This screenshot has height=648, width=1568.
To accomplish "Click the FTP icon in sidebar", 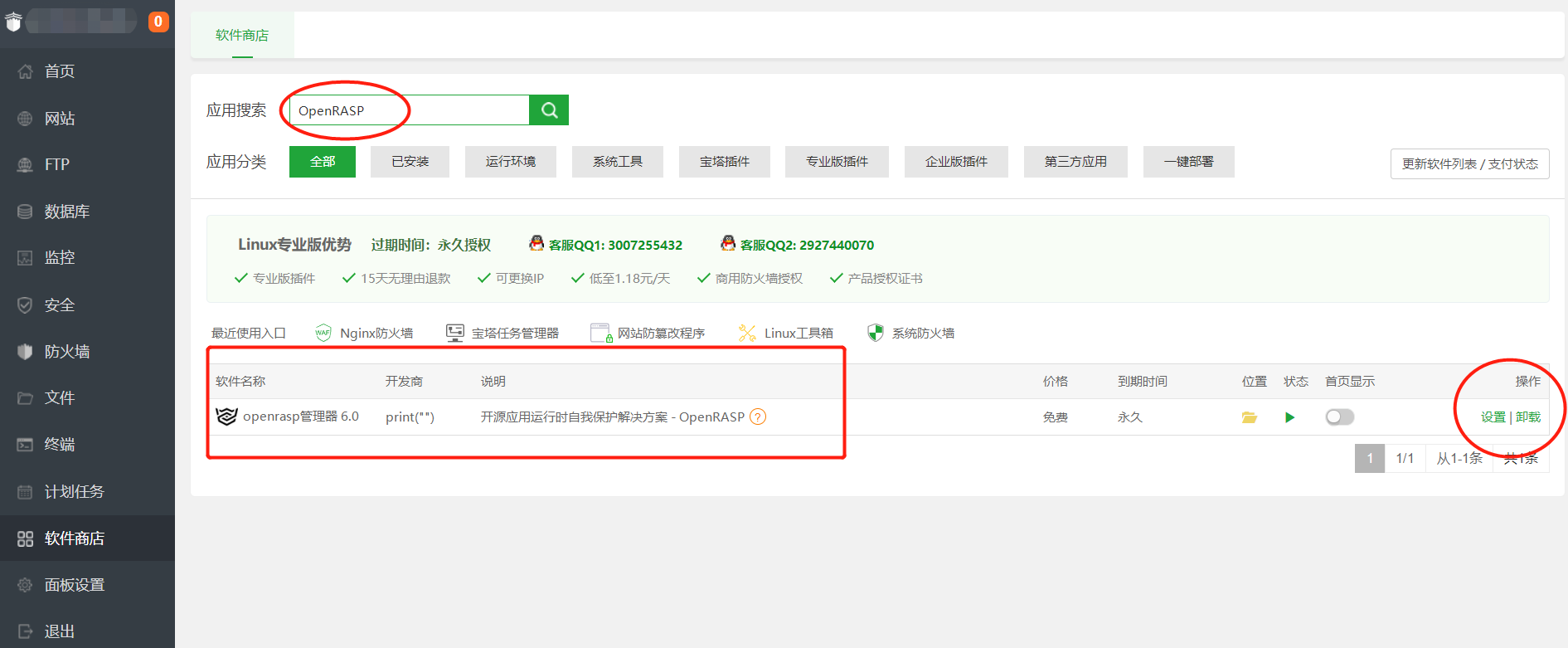I will tap(25, 164).
